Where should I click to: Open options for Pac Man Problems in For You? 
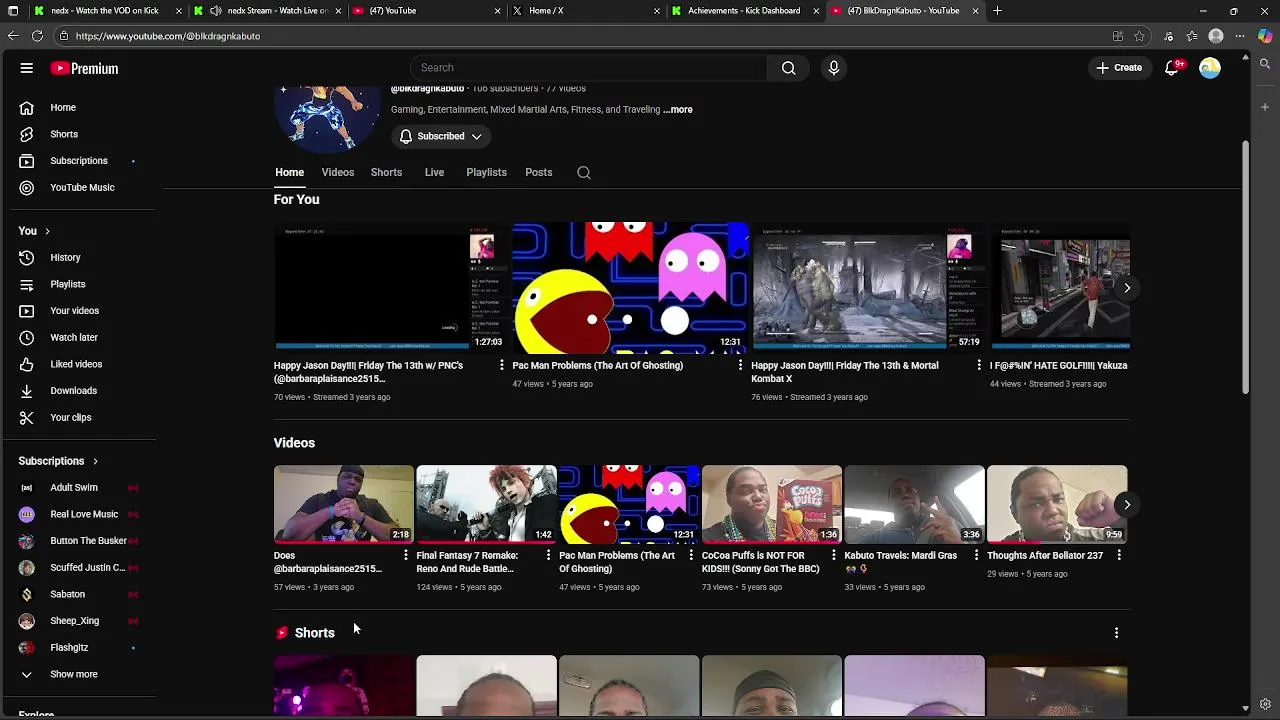pyautogui.click(x=740, y=366)
